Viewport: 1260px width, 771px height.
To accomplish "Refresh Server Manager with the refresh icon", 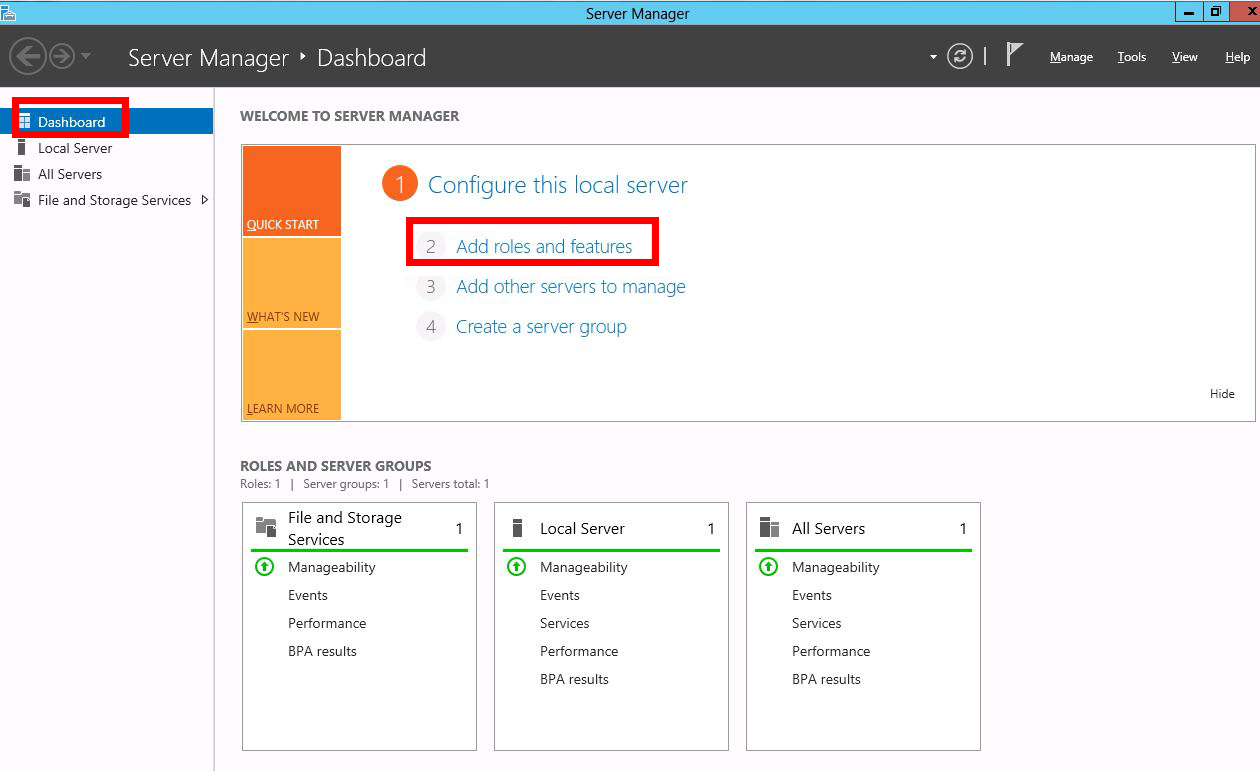I will click(960, 57).
